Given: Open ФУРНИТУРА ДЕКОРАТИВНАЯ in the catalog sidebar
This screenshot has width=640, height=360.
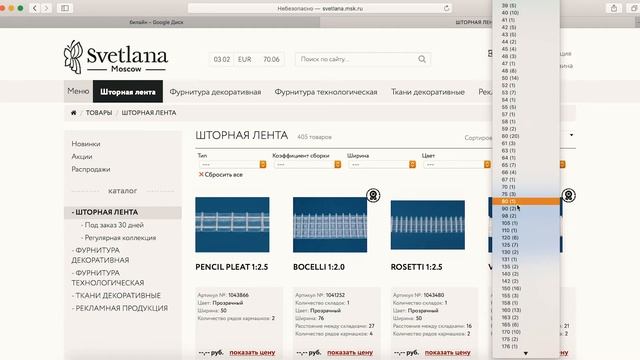Looking at the screenshot, I should (100, 255).
